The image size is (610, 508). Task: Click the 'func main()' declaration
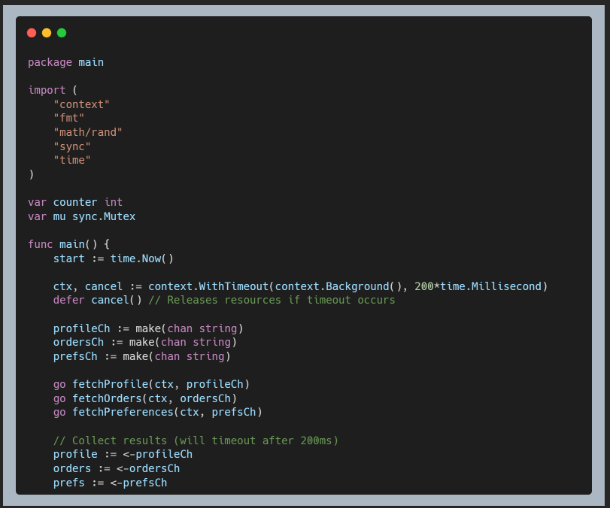[x=69, y=244]
